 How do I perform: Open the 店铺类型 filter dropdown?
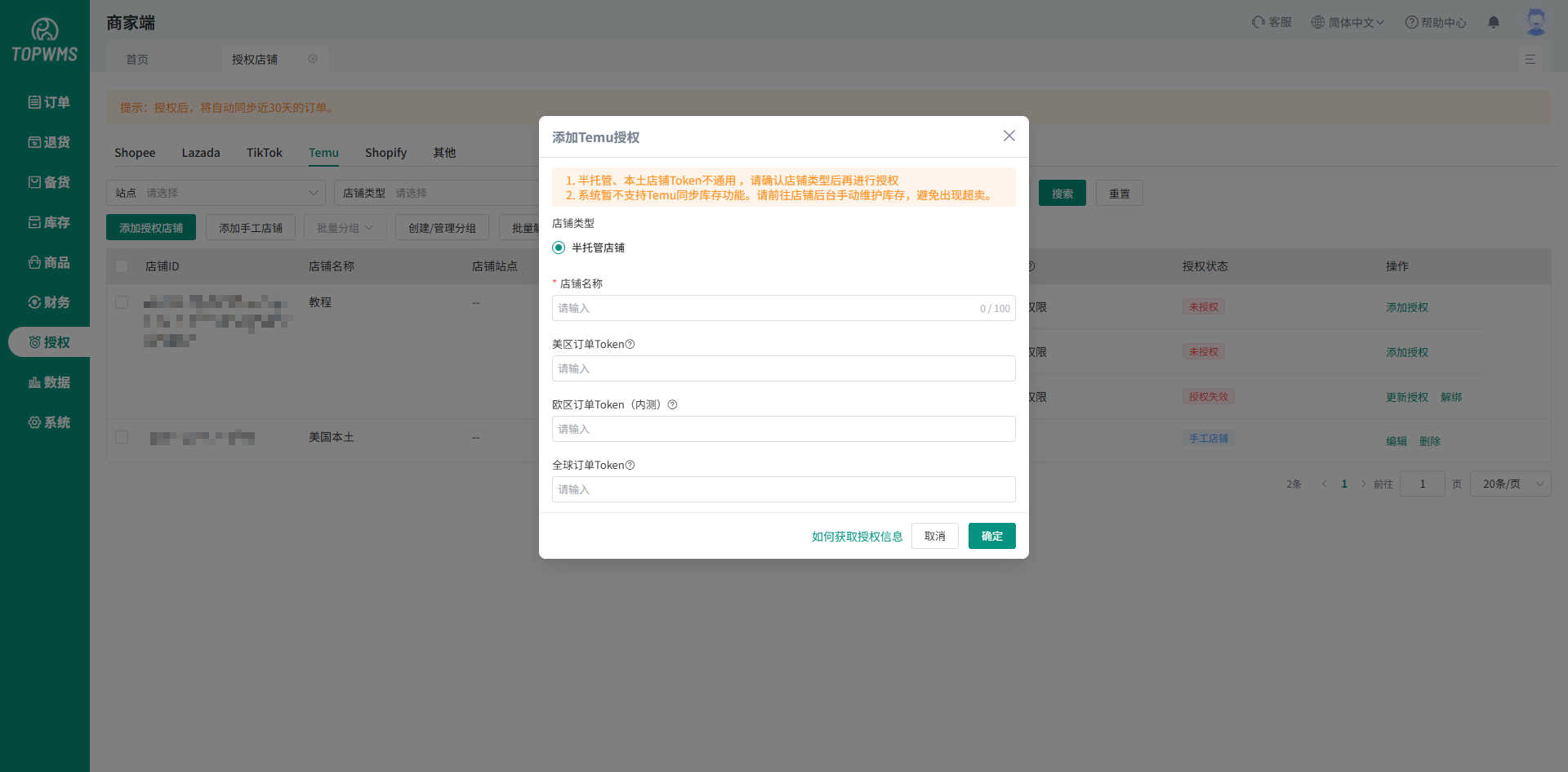click(x=437, y=193)
